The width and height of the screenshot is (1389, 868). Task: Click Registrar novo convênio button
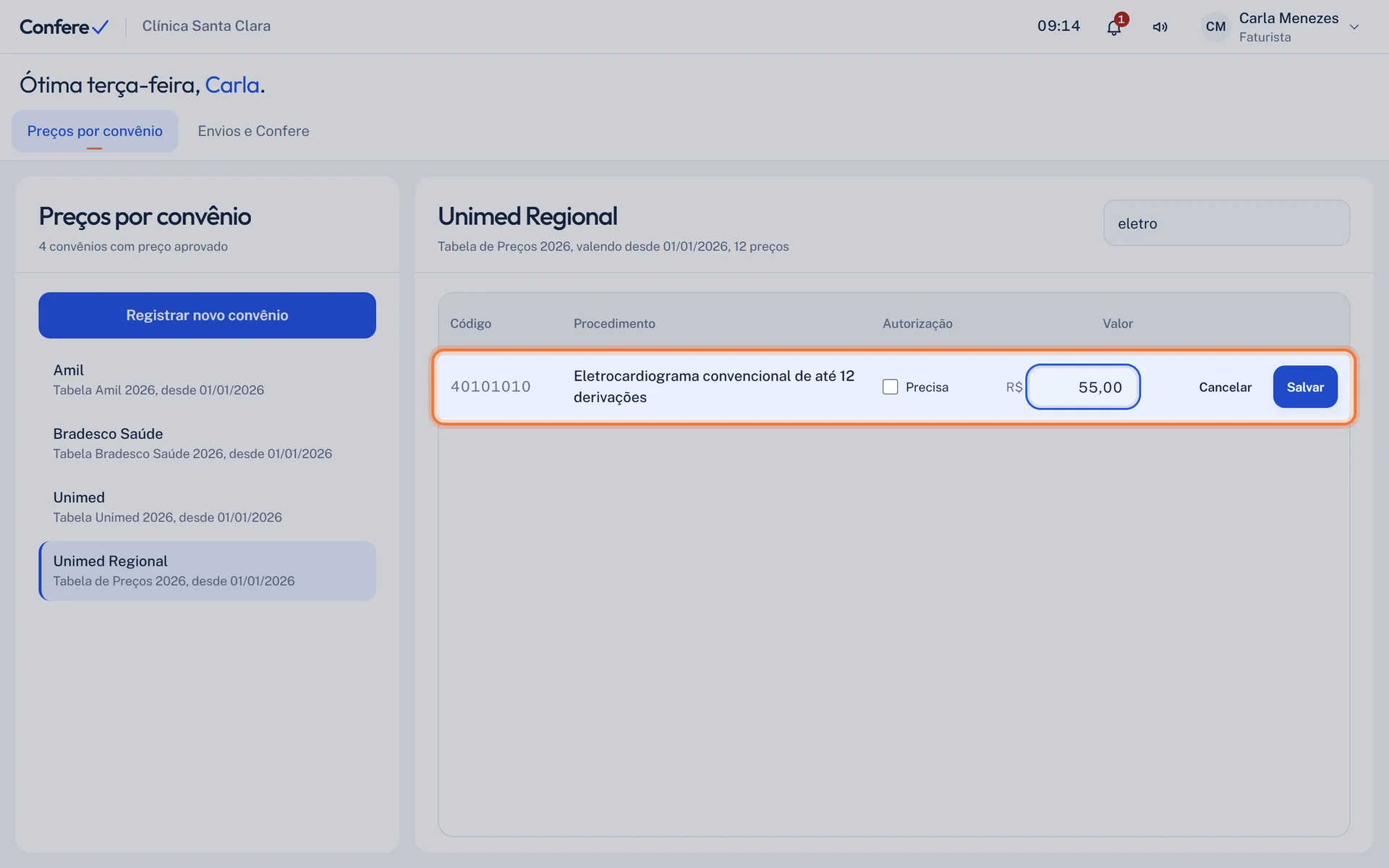click(207, 315)
